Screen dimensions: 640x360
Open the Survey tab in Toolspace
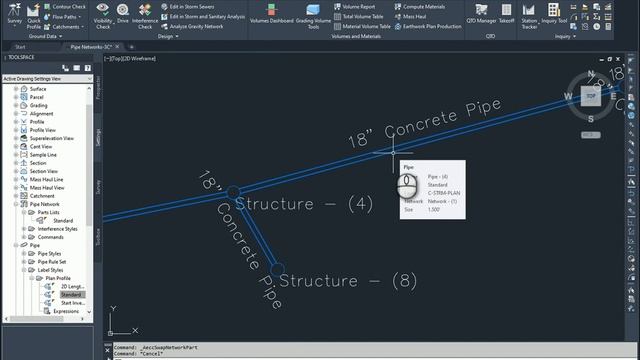click(x=98, y=187)
